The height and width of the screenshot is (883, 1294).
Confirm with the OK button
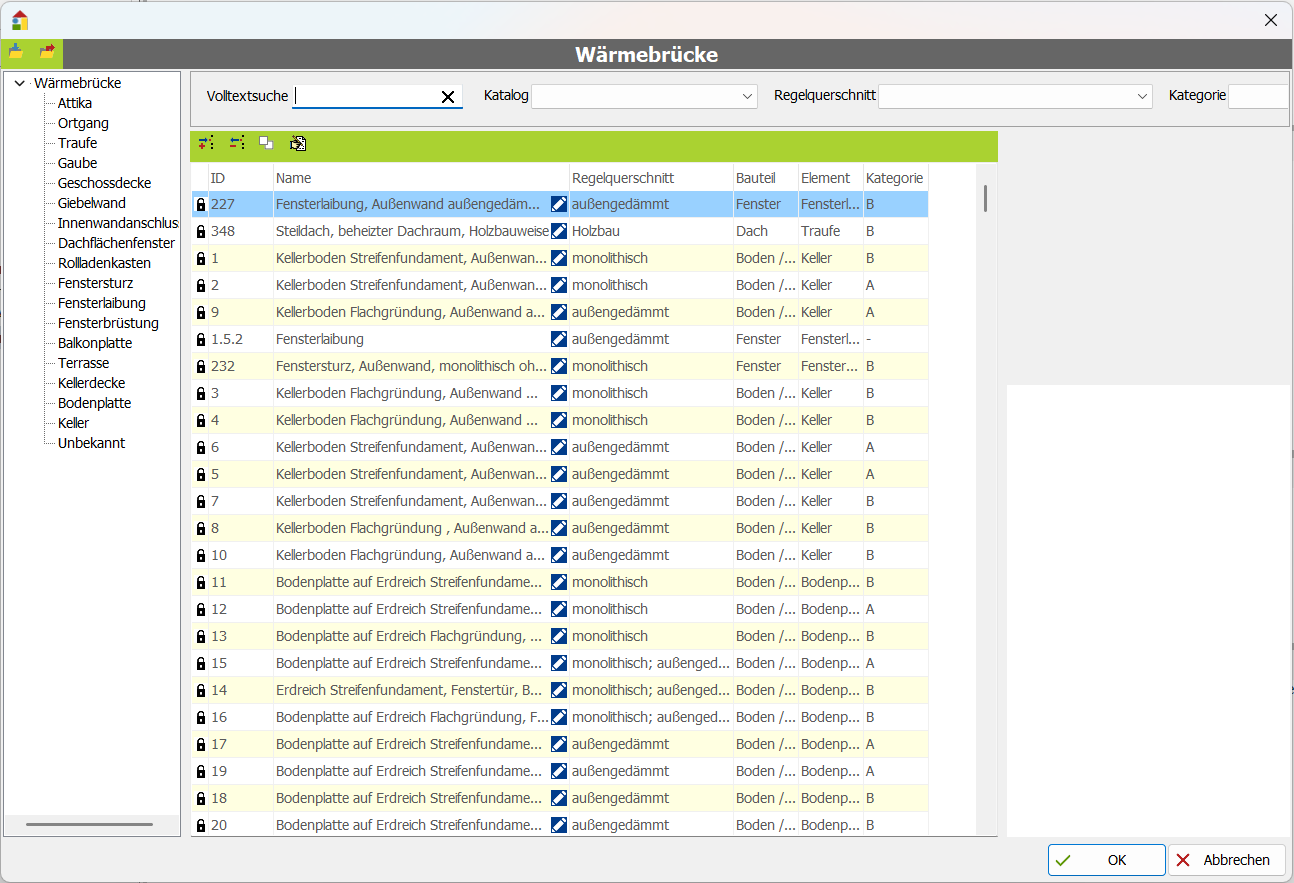pos(1106,860)
